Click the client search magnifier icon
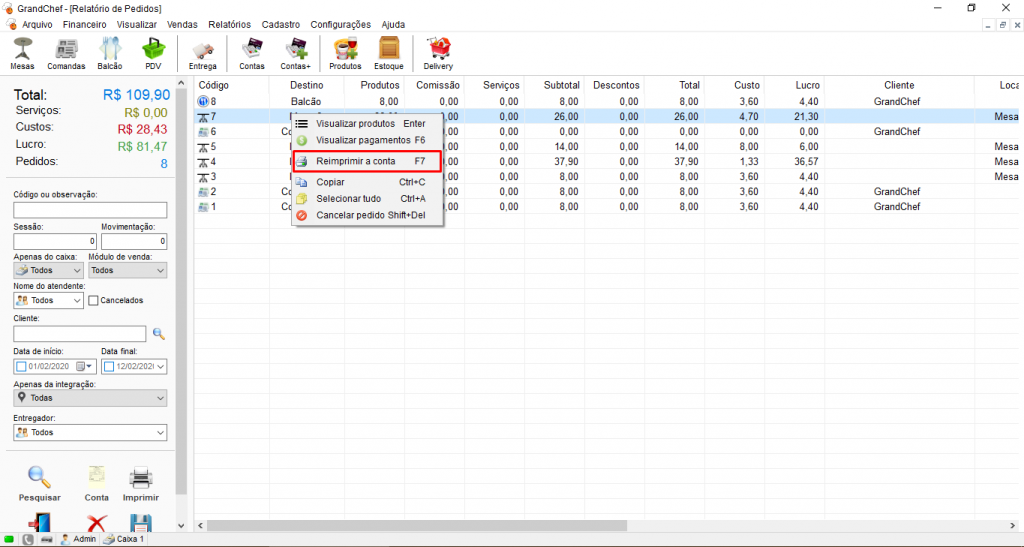This screenshot has width=1024, height=547. pyautogui.click(x=158, y=334)
